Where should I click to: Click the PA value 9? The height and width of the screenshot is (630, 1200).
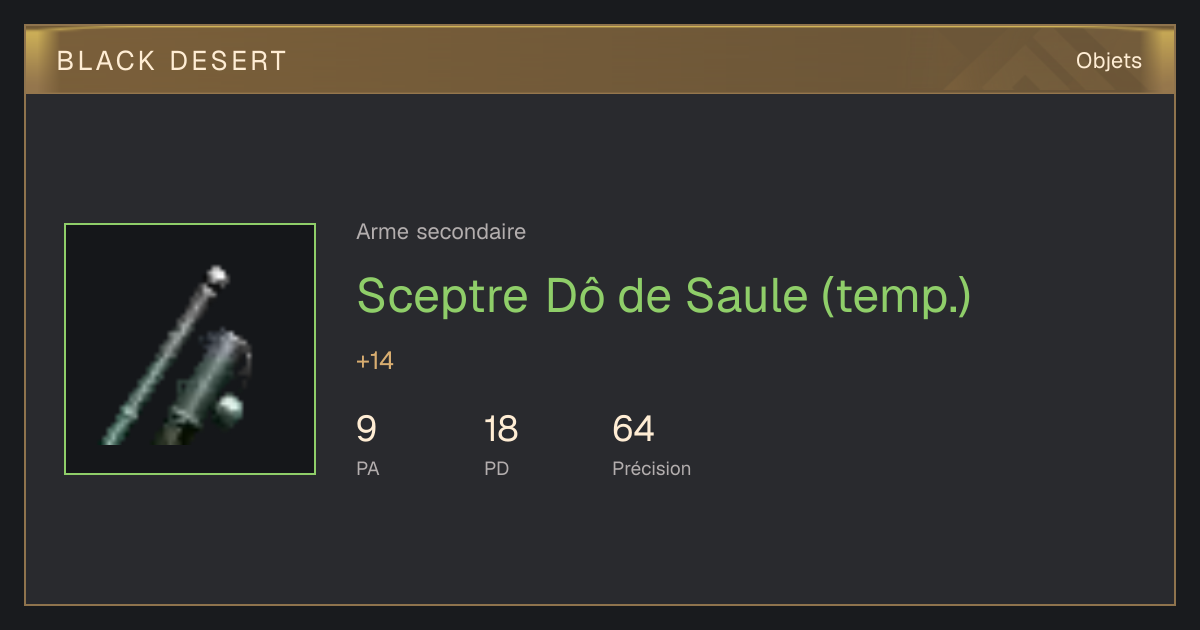[366, 429]
